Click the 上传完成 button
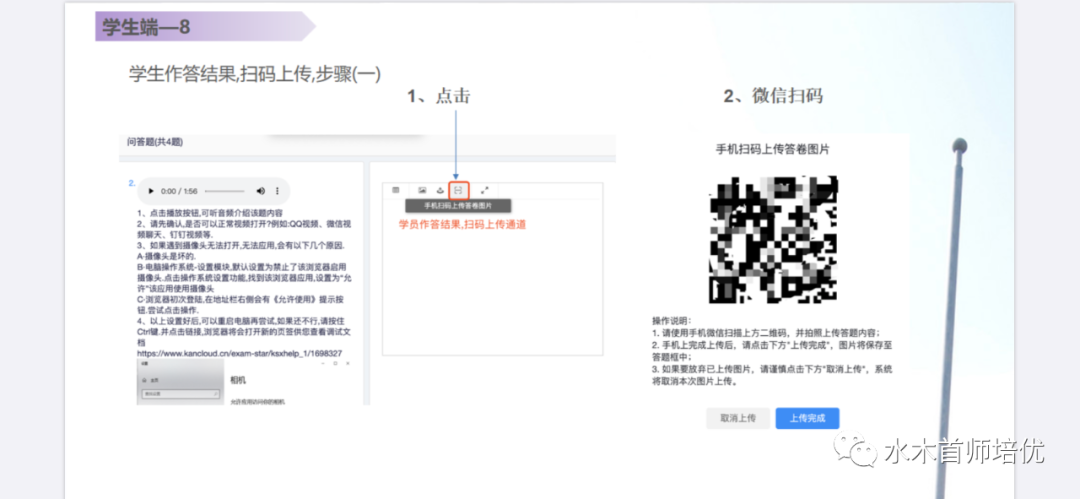 tap(807, 418)
